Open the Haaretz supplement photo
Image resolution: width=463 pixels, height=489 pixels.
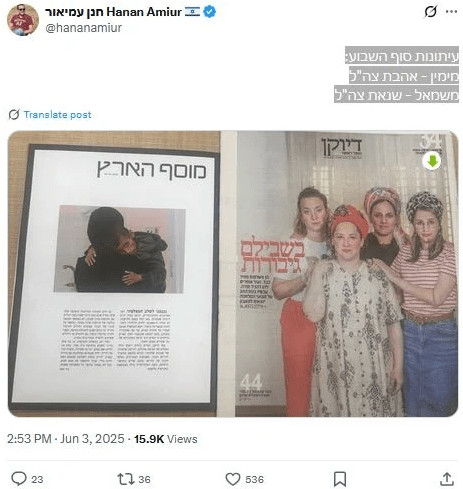(x=114, y=274)
